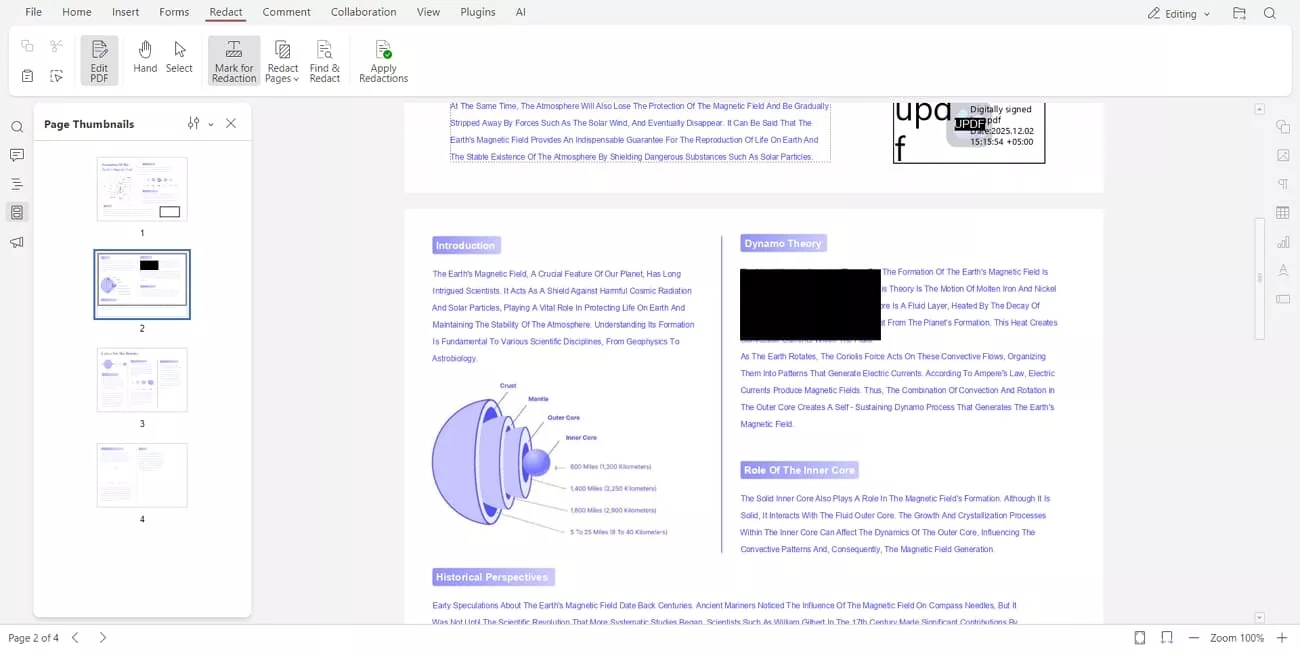The height and width of the screenshot is (651, 1300).
Task: Switch to the Forms tab
Action: point(174,12)
